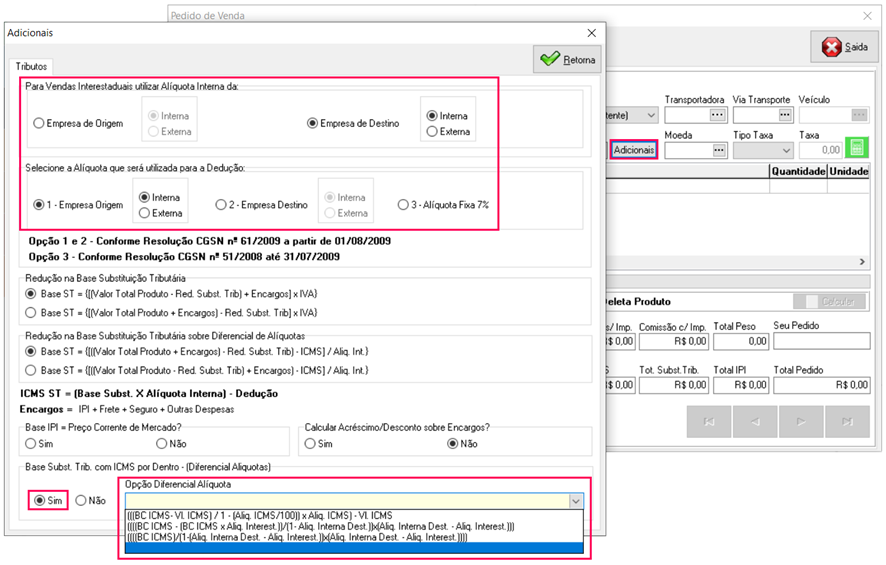886x565 pixels.
Task: Choose 3 - Alíquota Fixa 7% option
Action: (x=403, y=205)
